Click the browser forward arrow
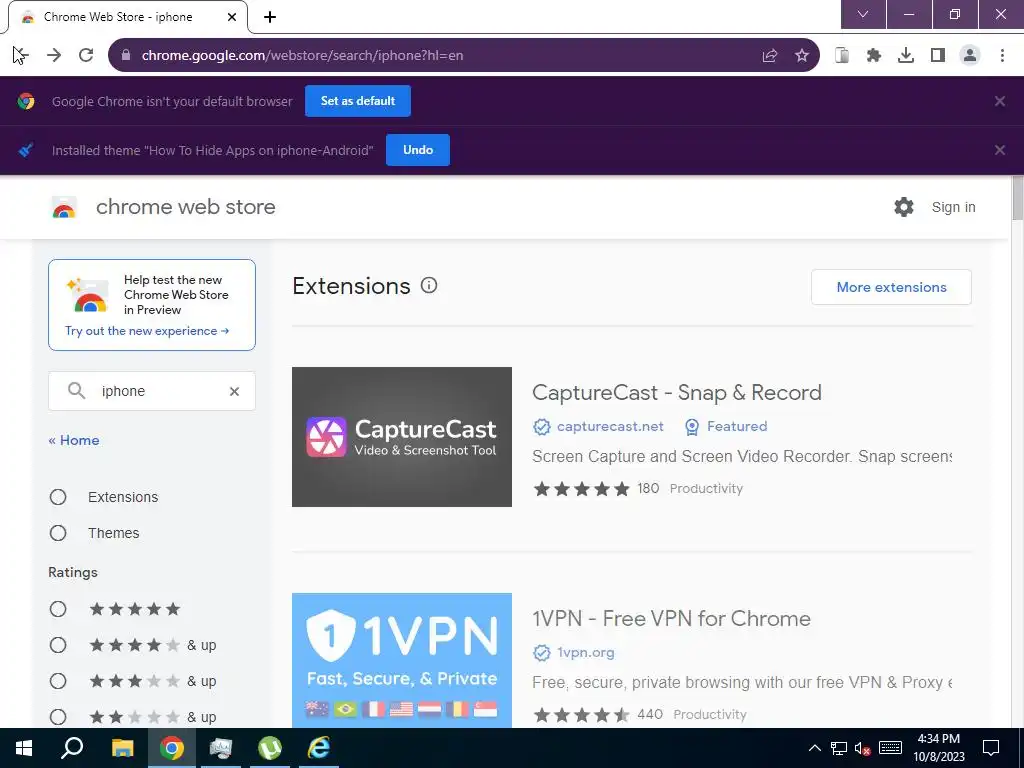Viewport: 1024px width, 768px height. click(x=54, y=56)
